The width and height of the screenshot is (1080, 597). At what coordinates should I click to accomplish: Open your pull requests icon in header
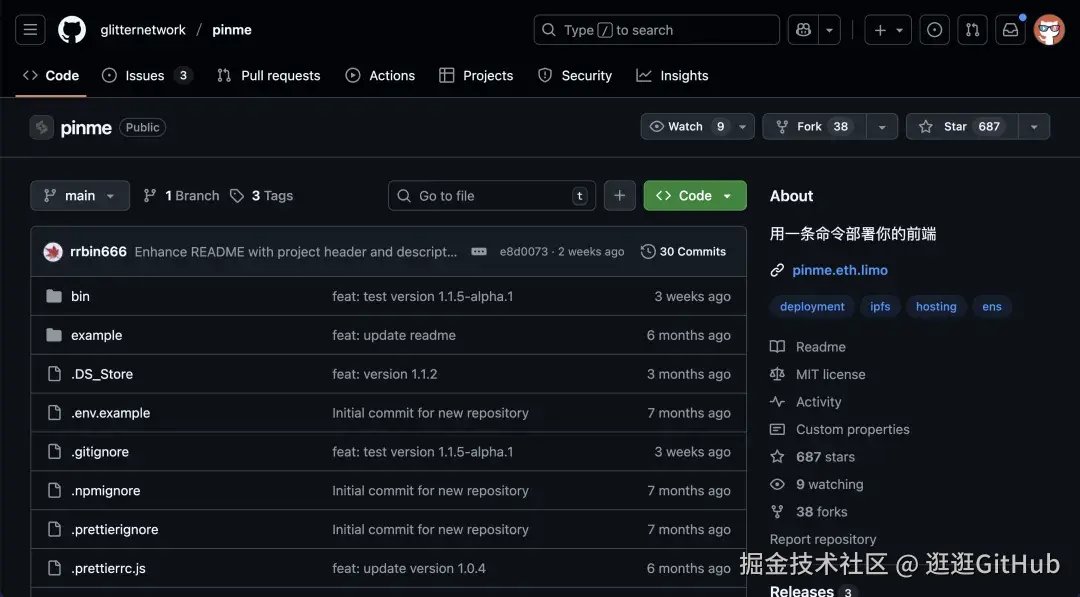pyautogui.click(x=973, y=30)
